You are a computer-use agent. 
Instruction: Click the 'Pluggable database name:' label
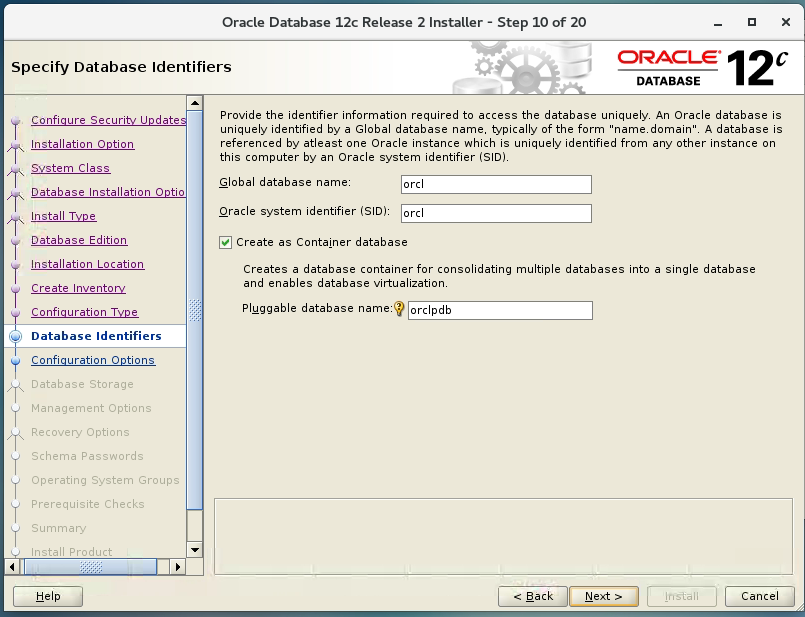point(317,308)
